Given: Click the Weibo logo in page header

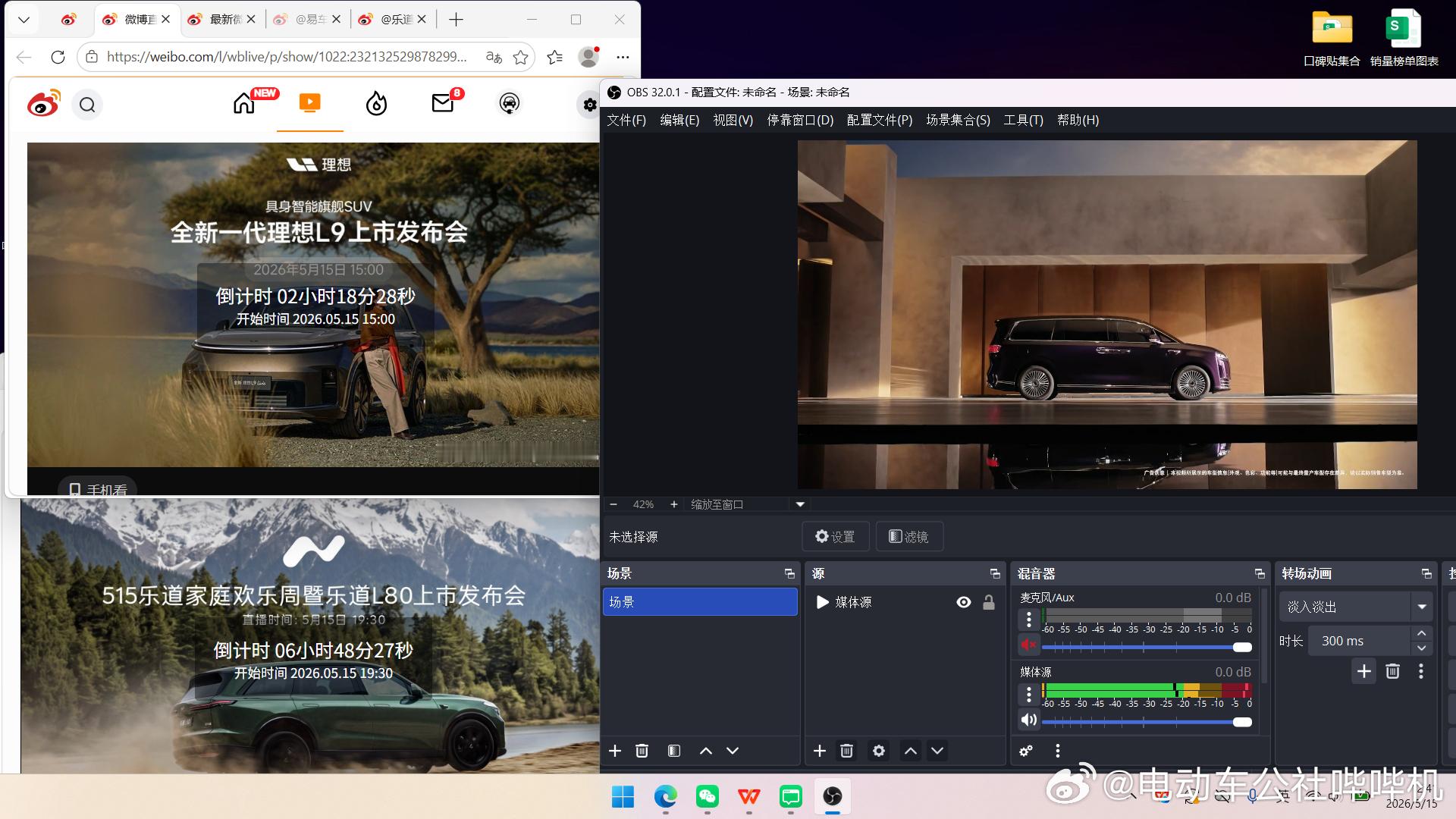Looking at the screenshot, I should click(x=43, y=103).
